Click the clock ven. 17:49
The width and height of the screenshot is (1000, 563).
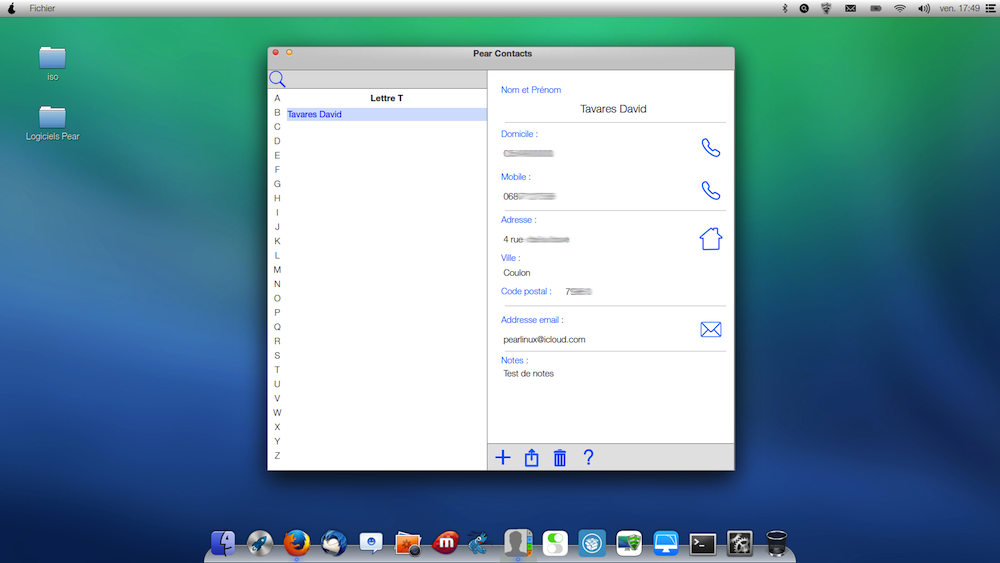[x=959, y=8]
